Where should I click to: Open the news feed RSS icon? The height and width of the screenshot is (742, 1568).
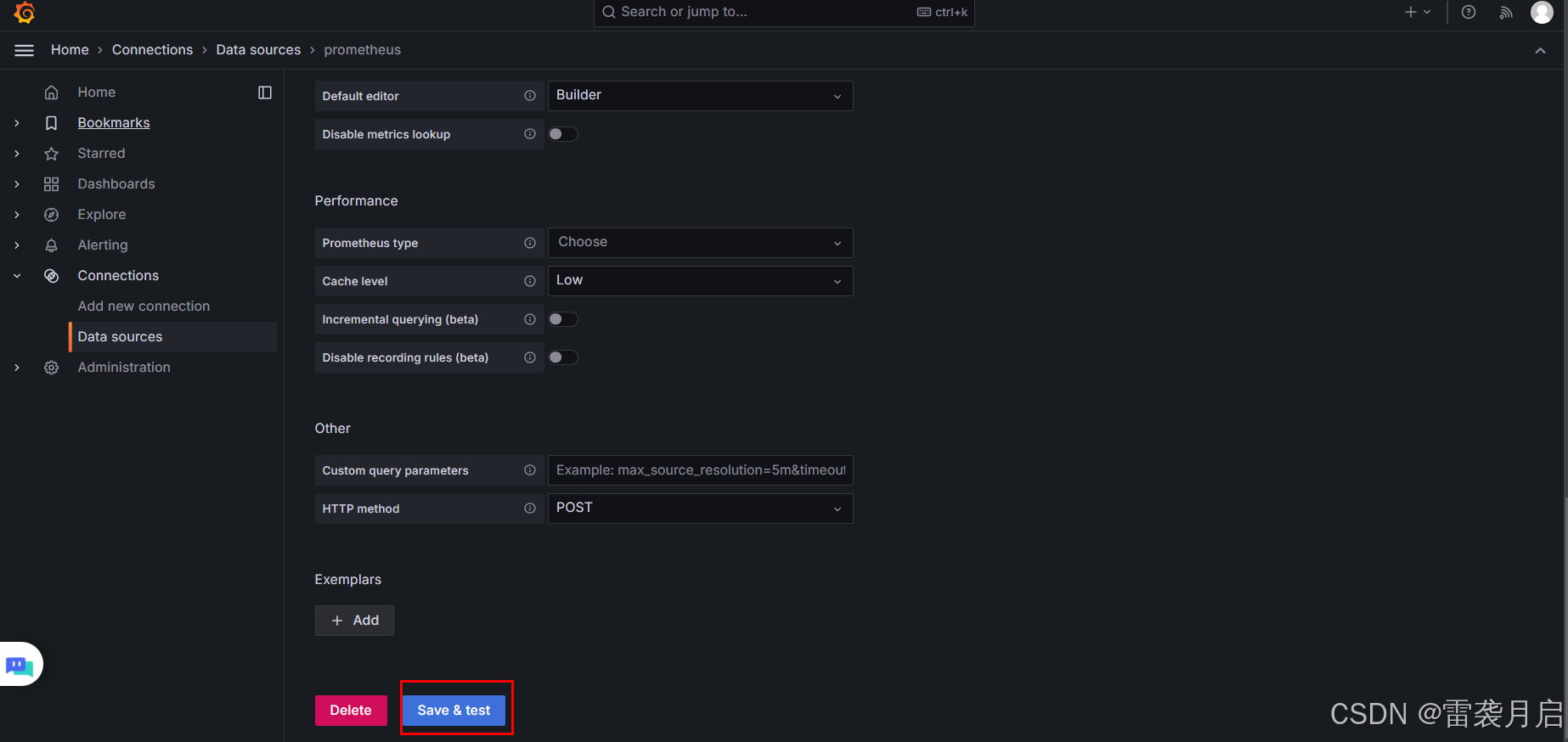1506,12
